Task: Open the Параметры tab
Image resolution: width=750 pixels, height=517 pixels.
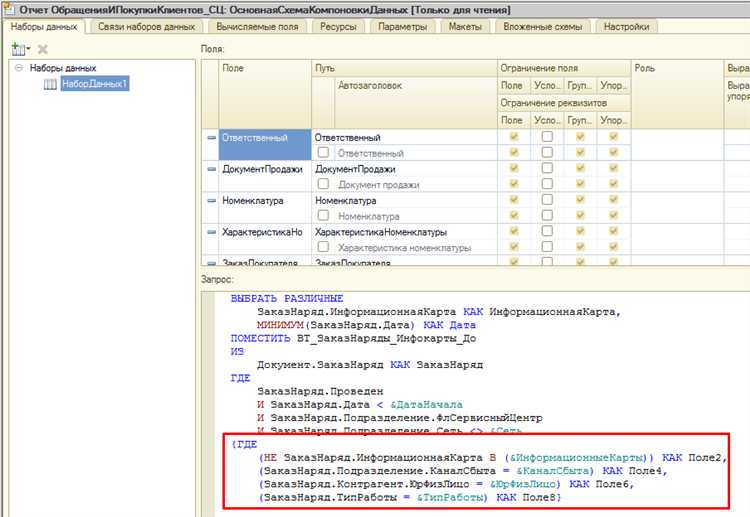Action: pos(403,27)
